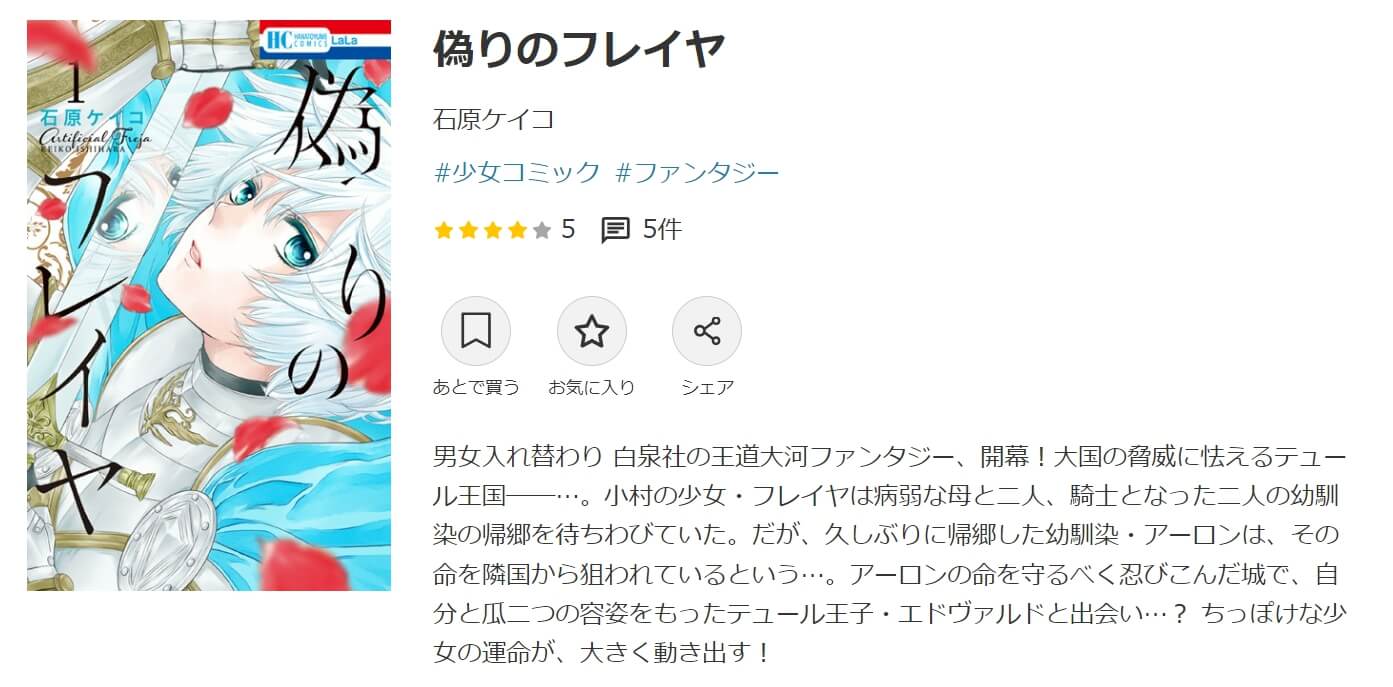Viewport: 1393px width, 687px height.
Task: Open the 偽りのフレイヤ cover thumbnail
Action: 209,305
